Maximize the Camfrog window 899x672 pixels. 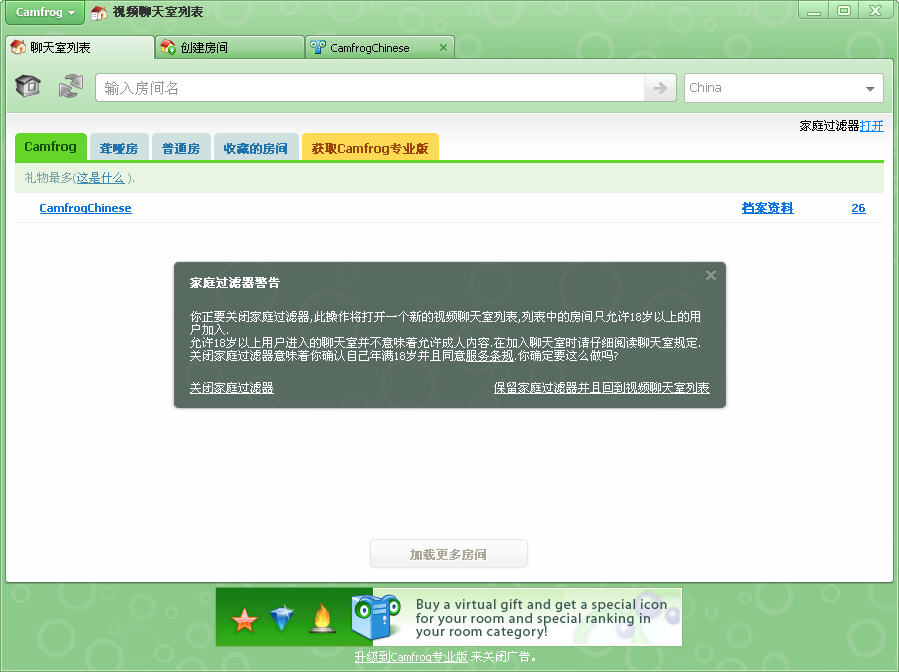coord(843,10)
